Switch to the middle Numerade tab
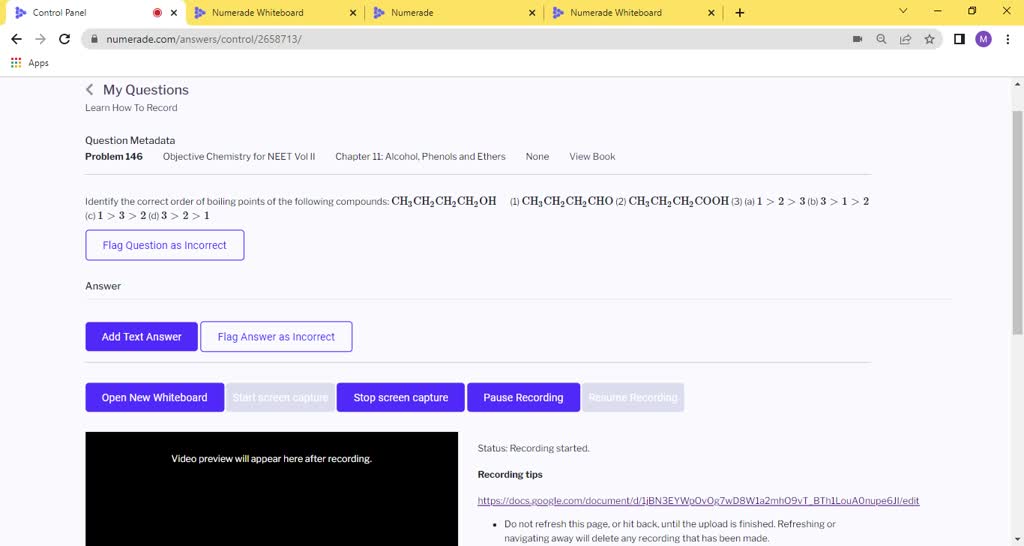 (450, 13)
